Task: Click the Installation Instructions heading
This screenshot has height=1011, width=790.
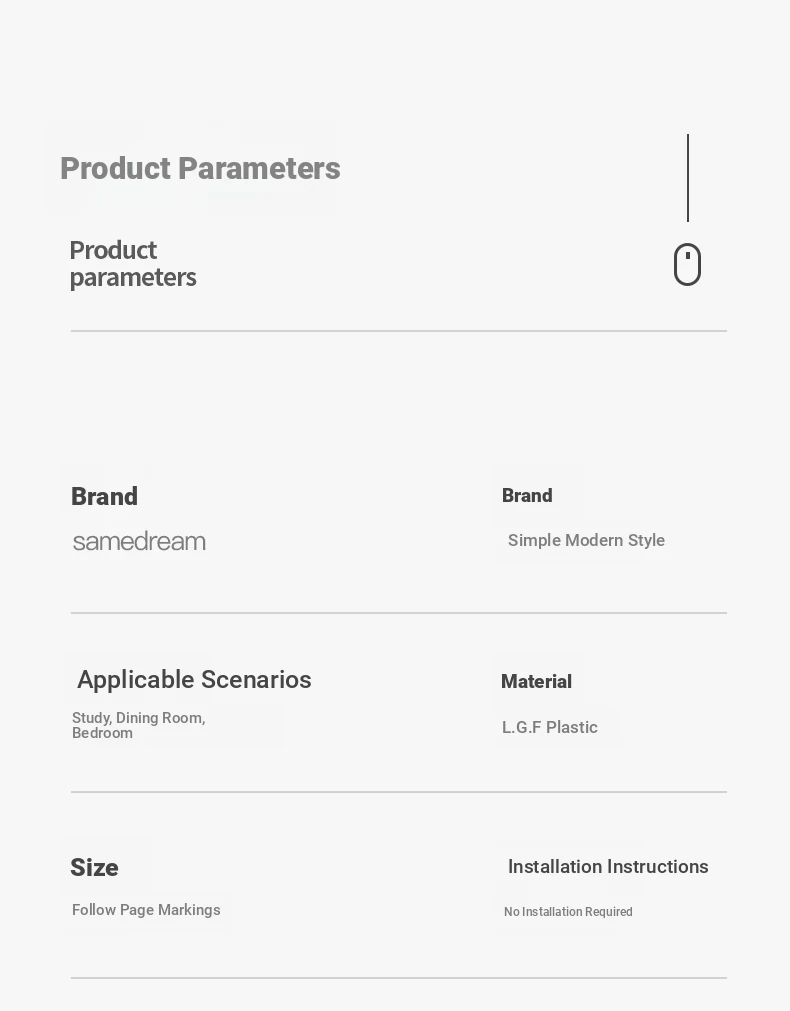Action: coord(608,867)
